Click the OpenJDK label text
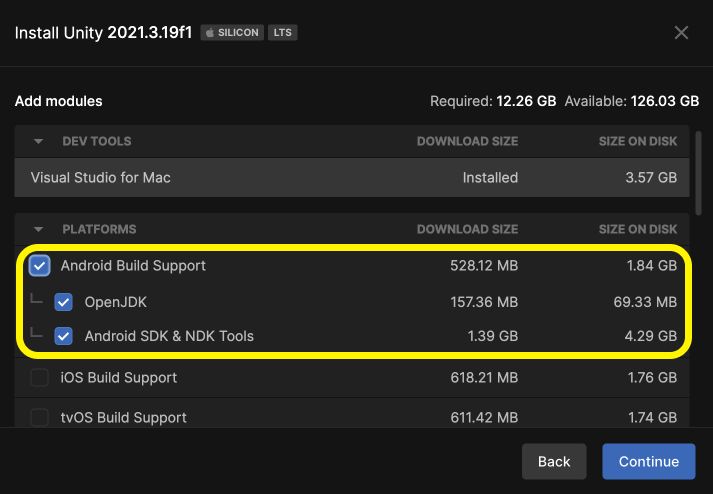Image resolution: width=713 pixels, height=494 pixels. (115, 302)
